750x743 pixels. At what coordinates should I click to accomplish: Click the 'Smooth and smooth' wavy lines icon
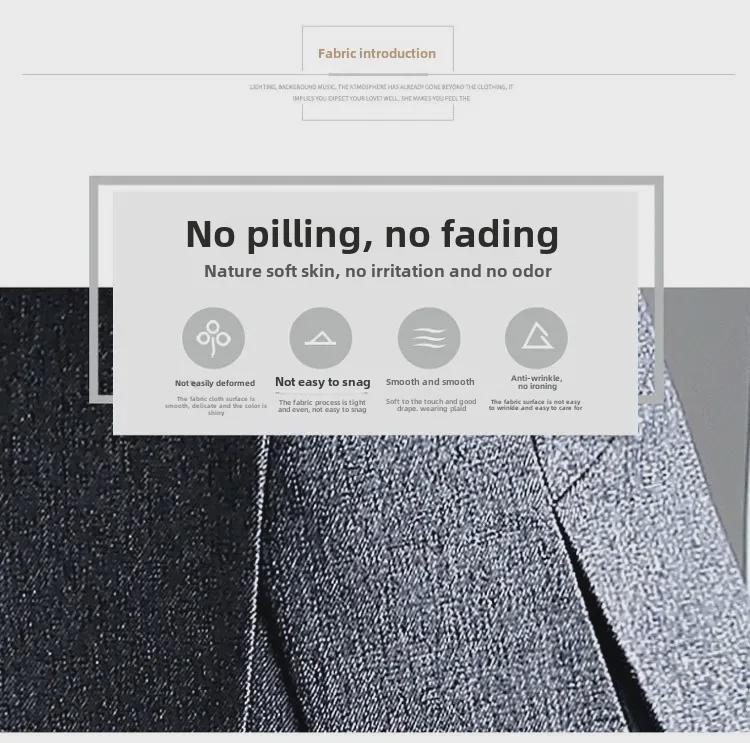click(429, 338)
